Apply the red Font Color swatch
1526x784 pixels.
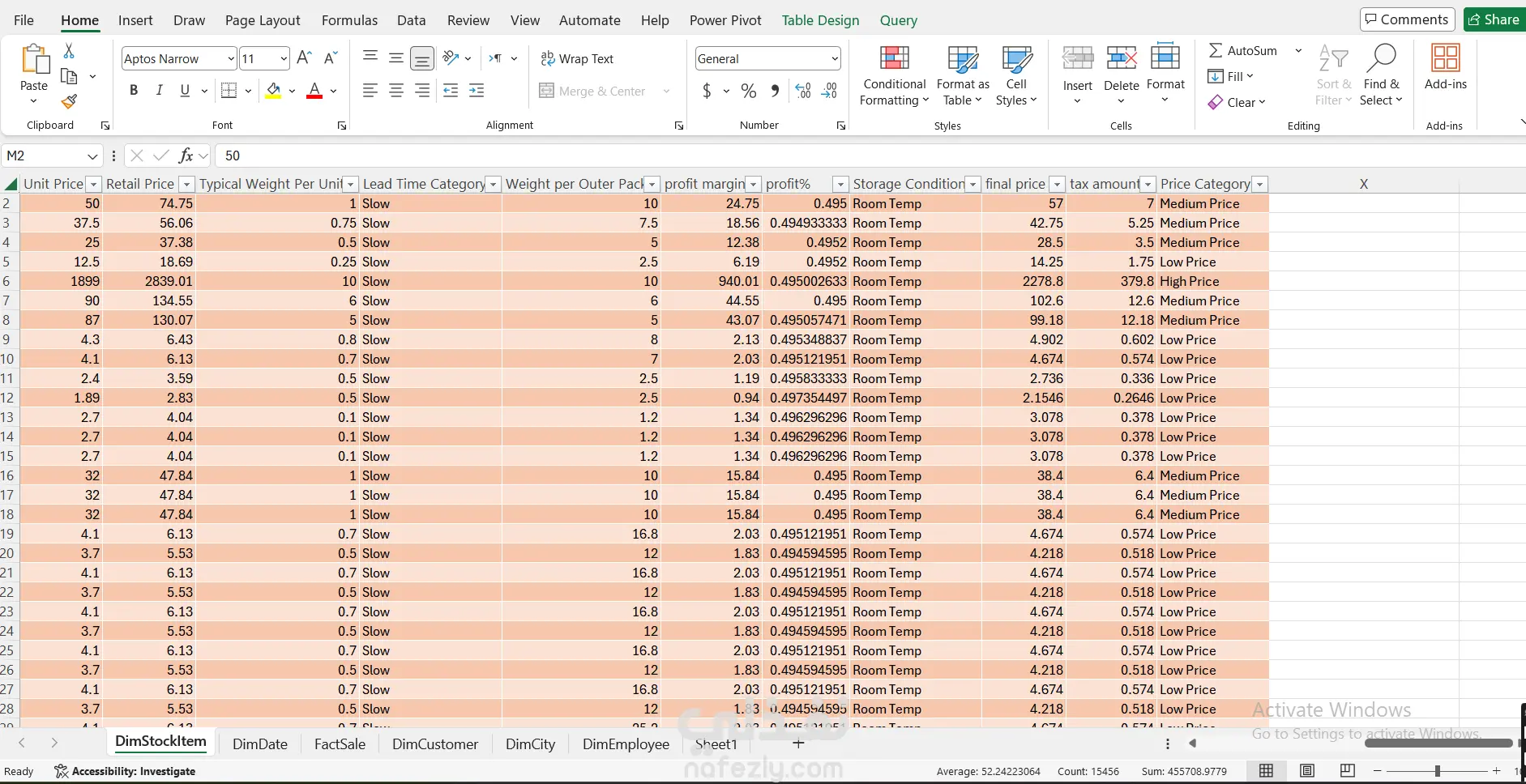(x=314, y=91)
